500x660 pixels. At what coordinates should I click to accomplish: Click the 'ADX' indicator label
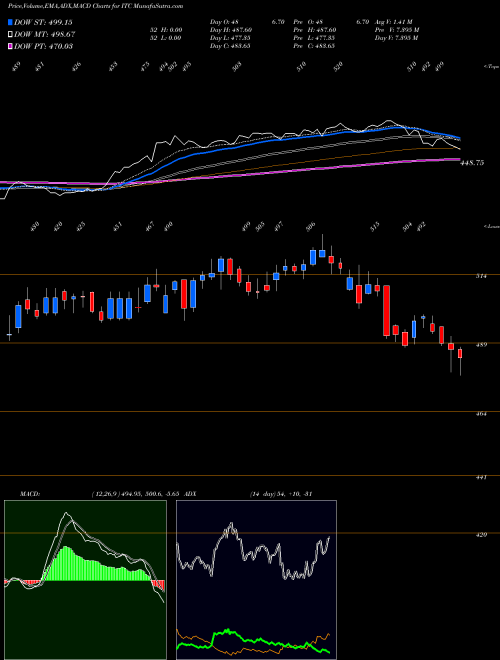click(x=191, y=494)
